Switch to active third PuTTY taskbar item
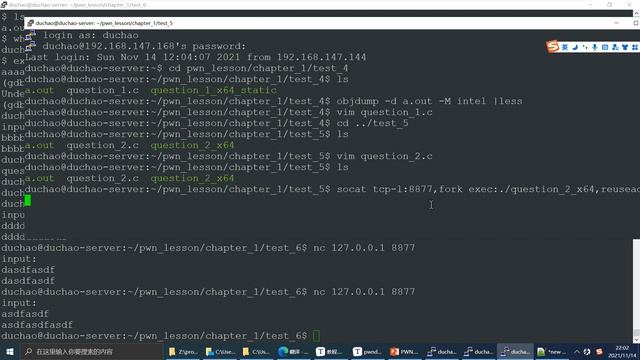The height and width of the screenshot is (360, 640). (x=515, y=351)
